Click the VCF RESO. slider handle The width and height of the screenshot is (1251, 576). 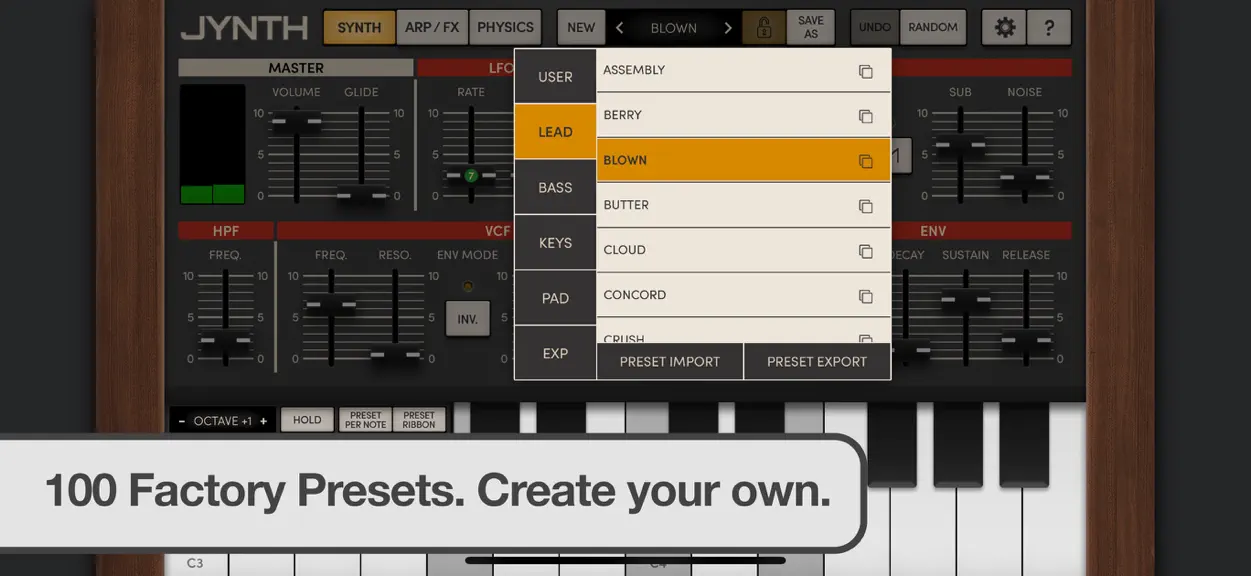click(x=396, y=354)
